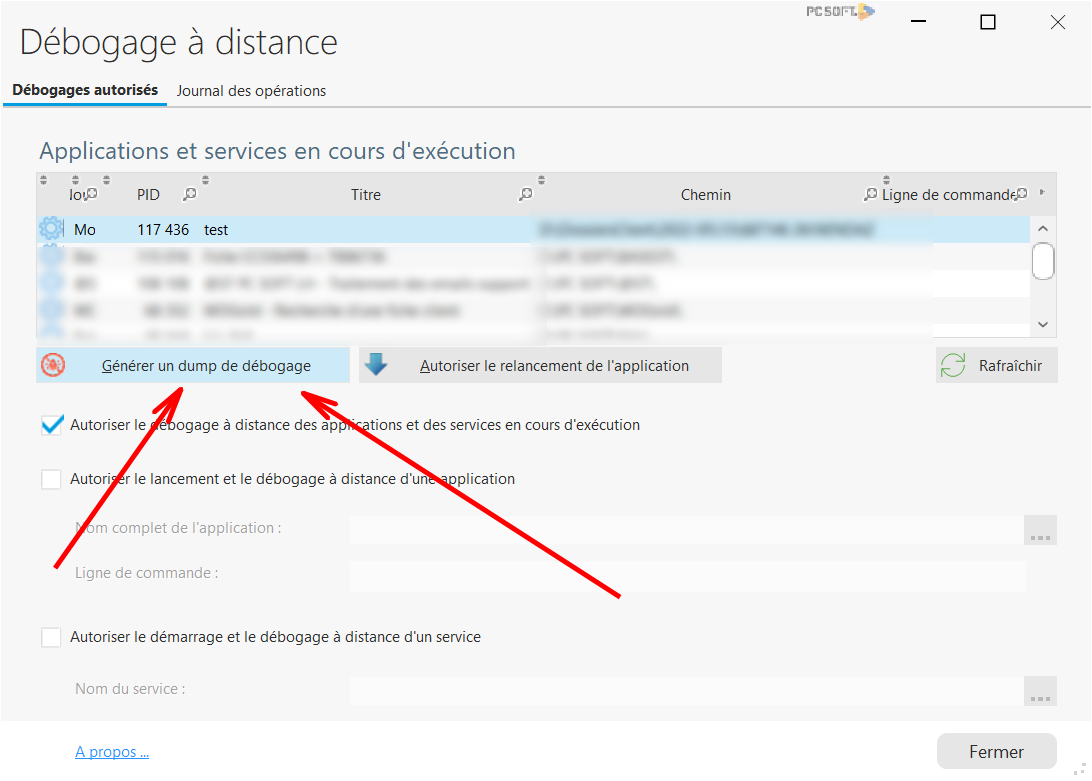
Task: Click the browse icon for application name
Action: [1040, 530]
